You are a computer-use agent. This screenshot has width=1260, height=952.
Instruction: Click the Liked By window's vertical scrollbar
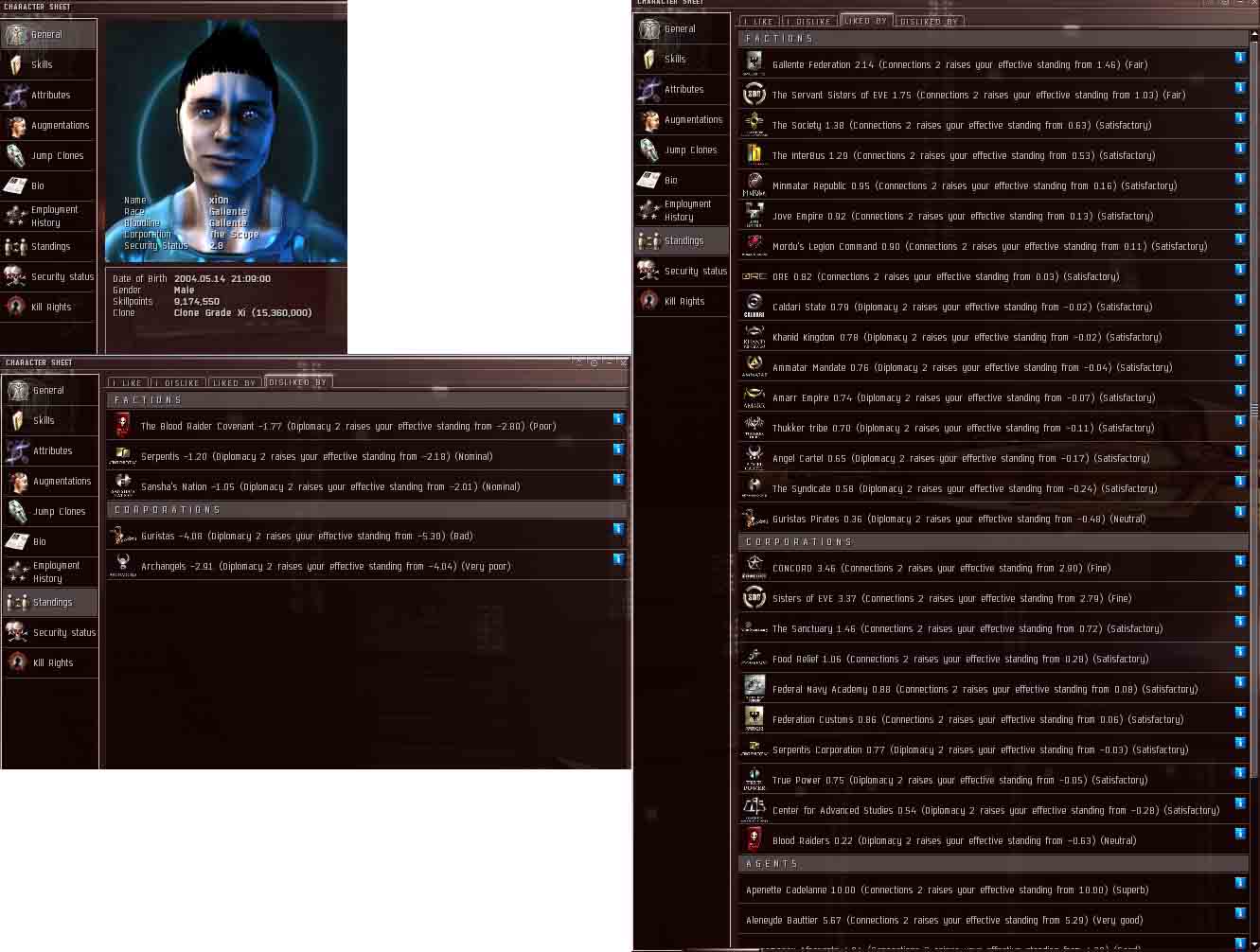pos(1255,411)
